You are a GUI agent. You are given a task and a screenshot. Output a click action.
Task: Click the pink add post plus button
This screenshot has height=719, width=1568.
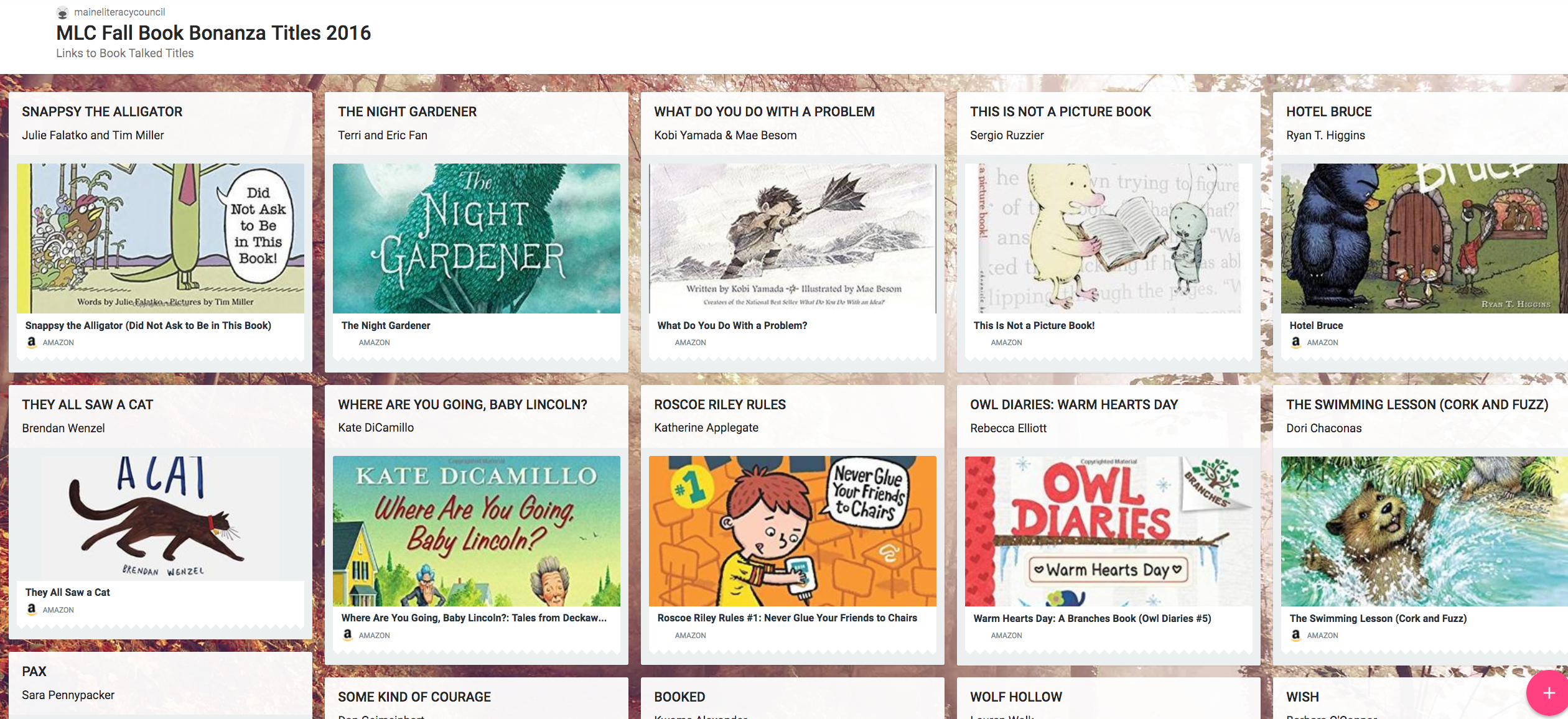pyautogui.click(x=1548, y=693)
